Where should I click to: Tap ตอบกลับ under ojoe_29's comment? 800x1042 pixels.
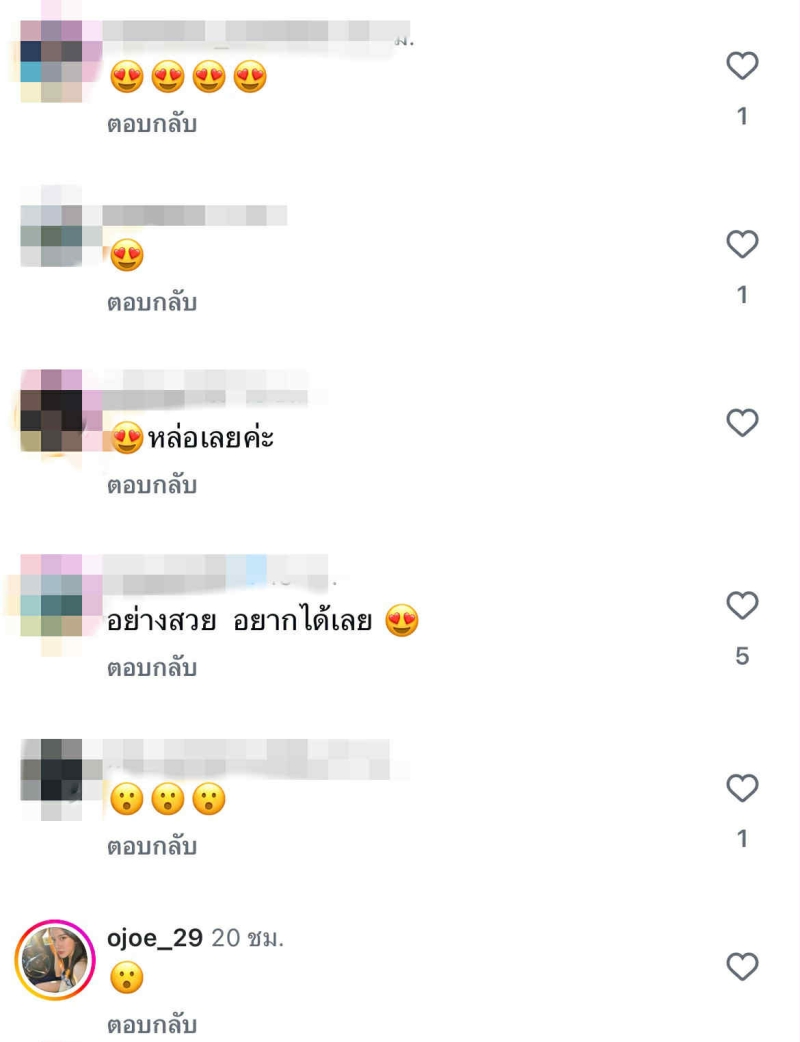(152, 1025)
